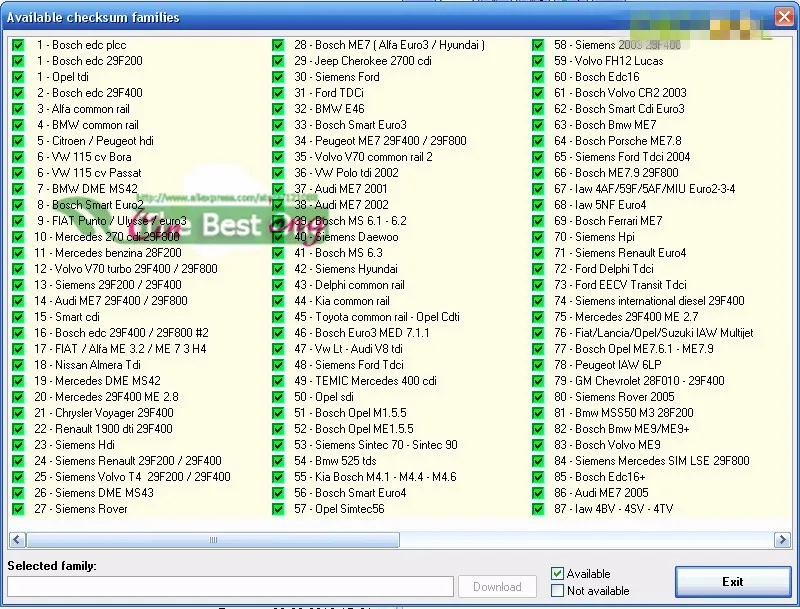Select 50 - Opel sdi
The image size is (800, 609).
(x=324, y=397)
